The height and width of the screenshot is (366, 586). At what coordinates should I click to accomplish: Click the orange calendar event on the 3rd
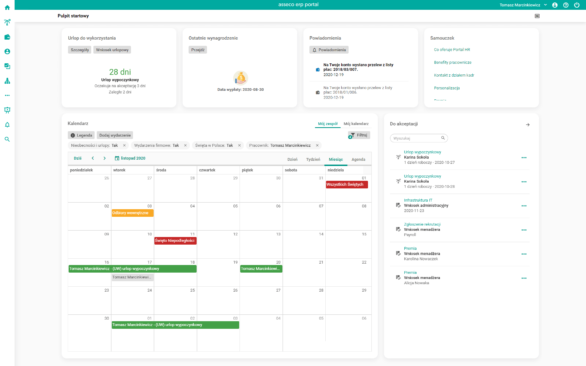pyautogui.click(x=133, y=213)
